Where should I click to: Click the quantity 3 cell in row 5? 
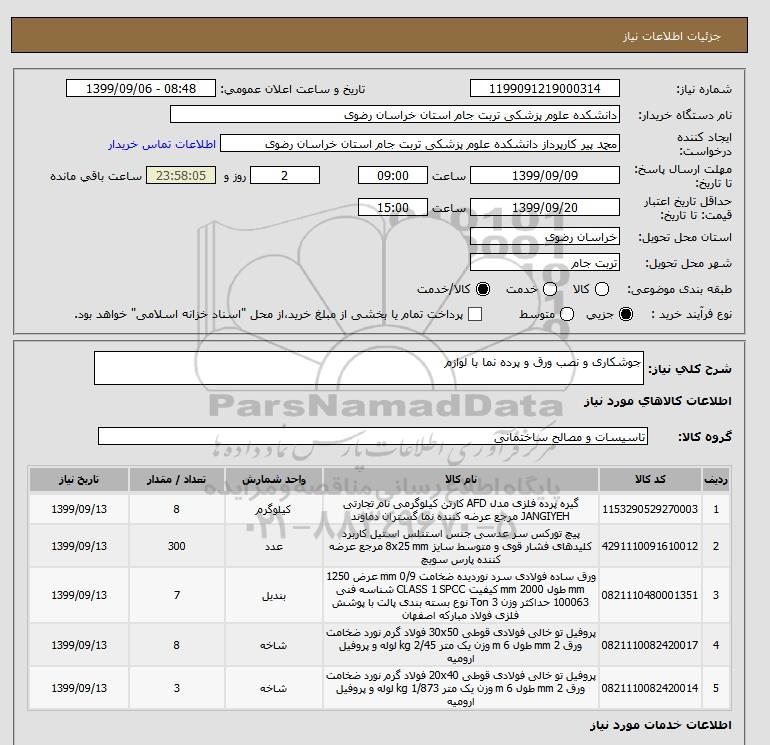177,689
